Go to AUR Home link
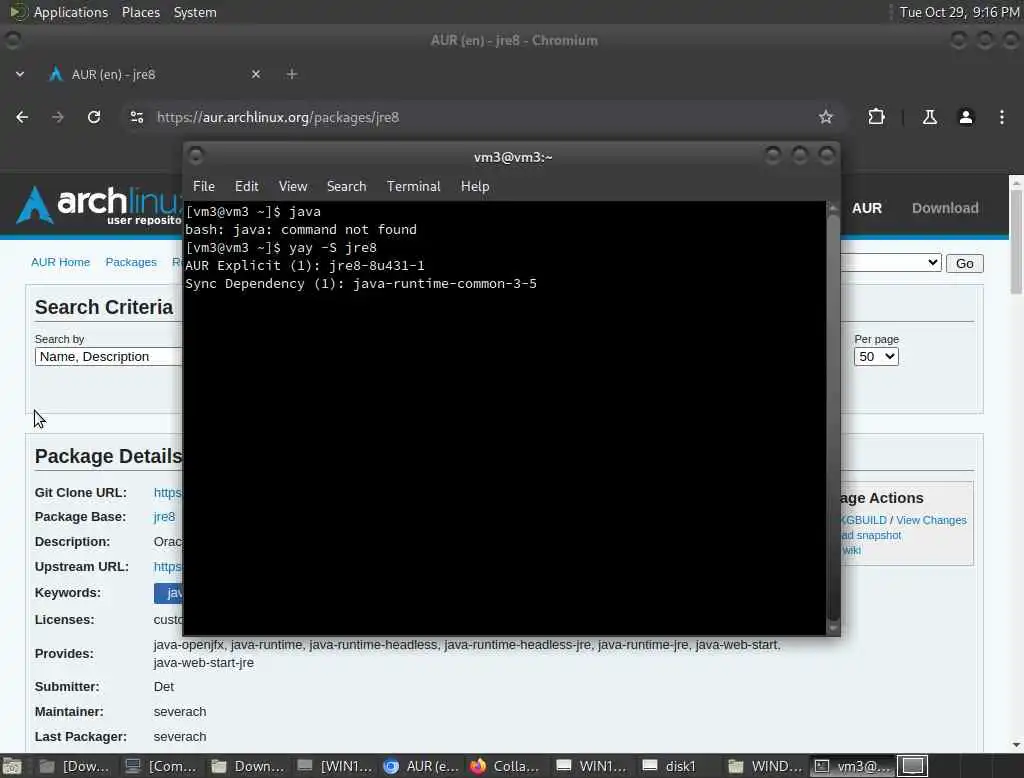 [61, 262]
